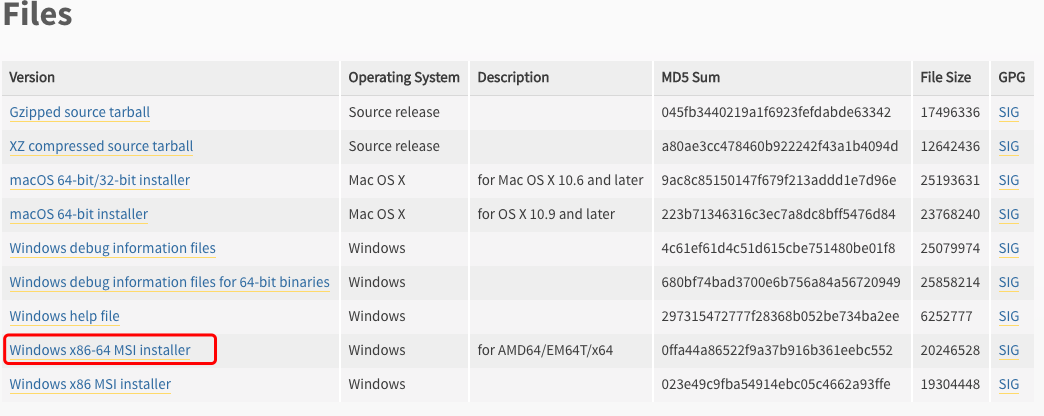
Task: Click SIG for XZ compressed source tarball
Action: [x=1008, y=146]
